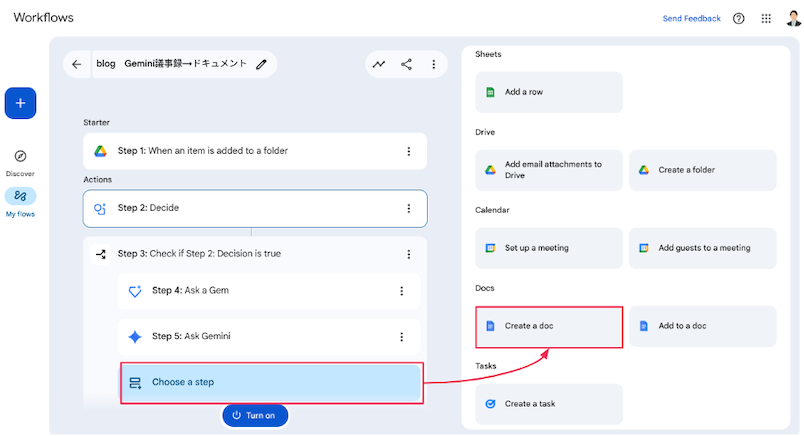804x436 pixels.
Task: Click the Choose a step list icon
Action: 135,383
